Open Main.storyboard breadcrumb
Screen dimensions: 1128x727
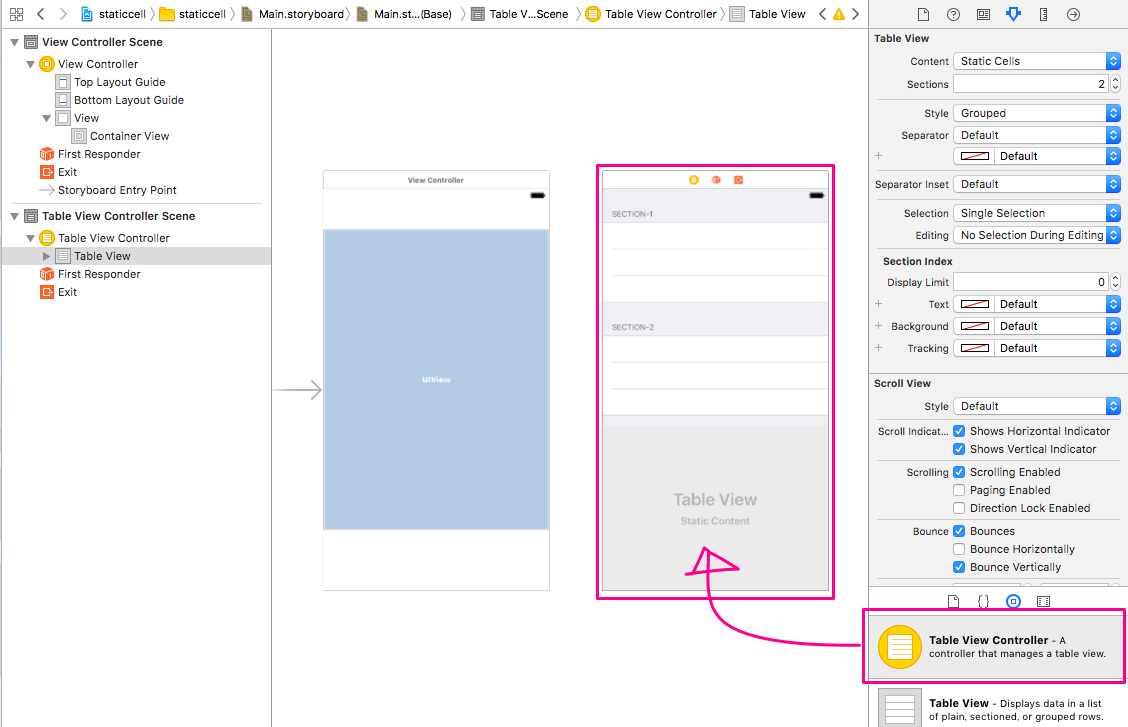coord(293,14)
